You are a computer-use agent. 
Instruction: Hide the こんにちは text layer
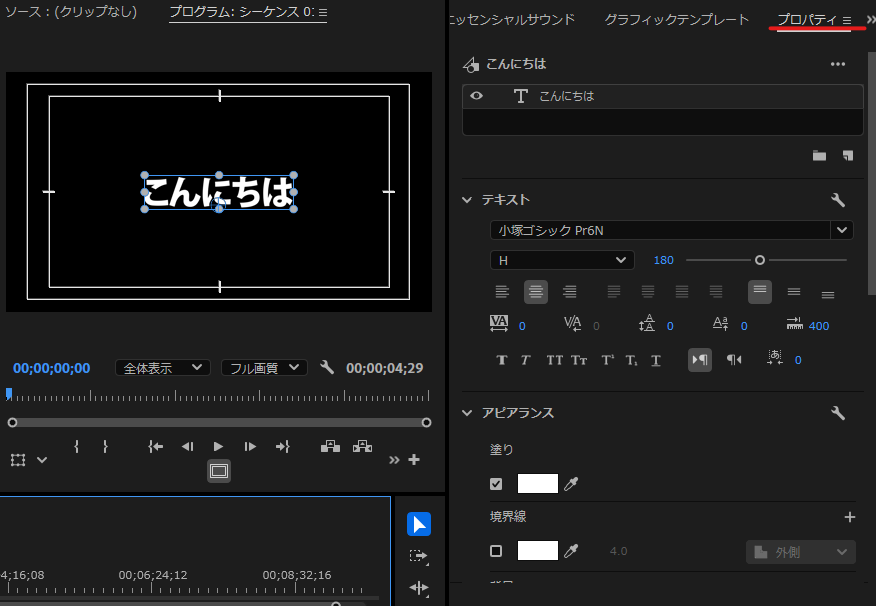coord(477,96)
